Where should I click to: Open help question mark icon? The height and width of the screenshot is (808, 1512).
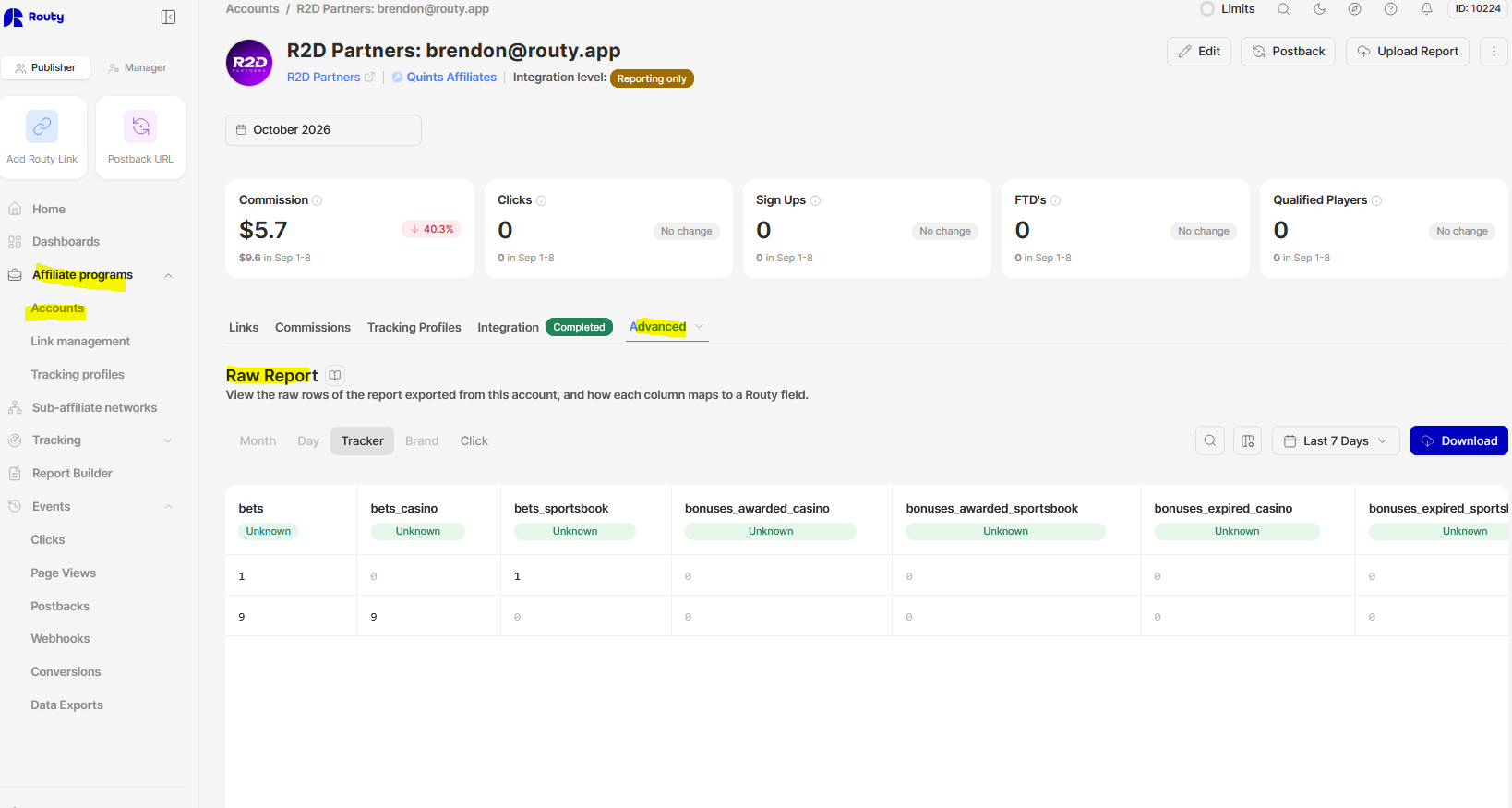tap(1390, 9)
